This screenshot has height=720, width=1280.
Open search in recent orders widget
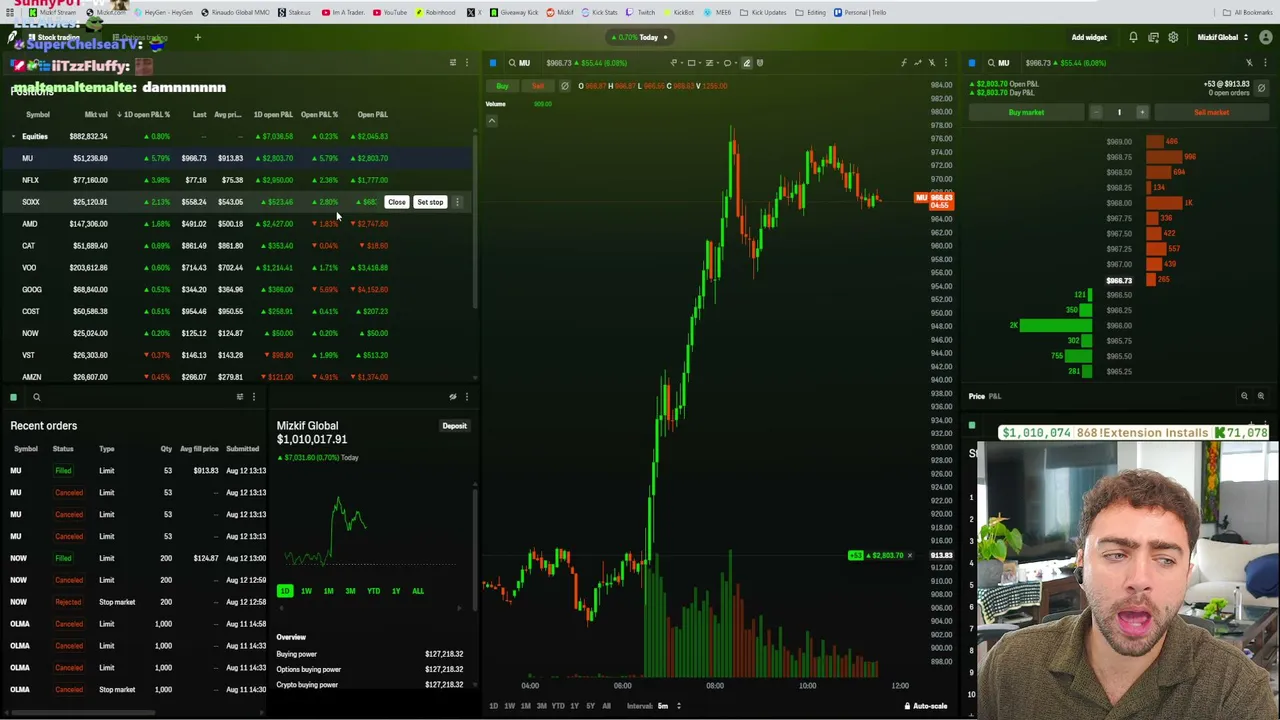click(36, 397)
